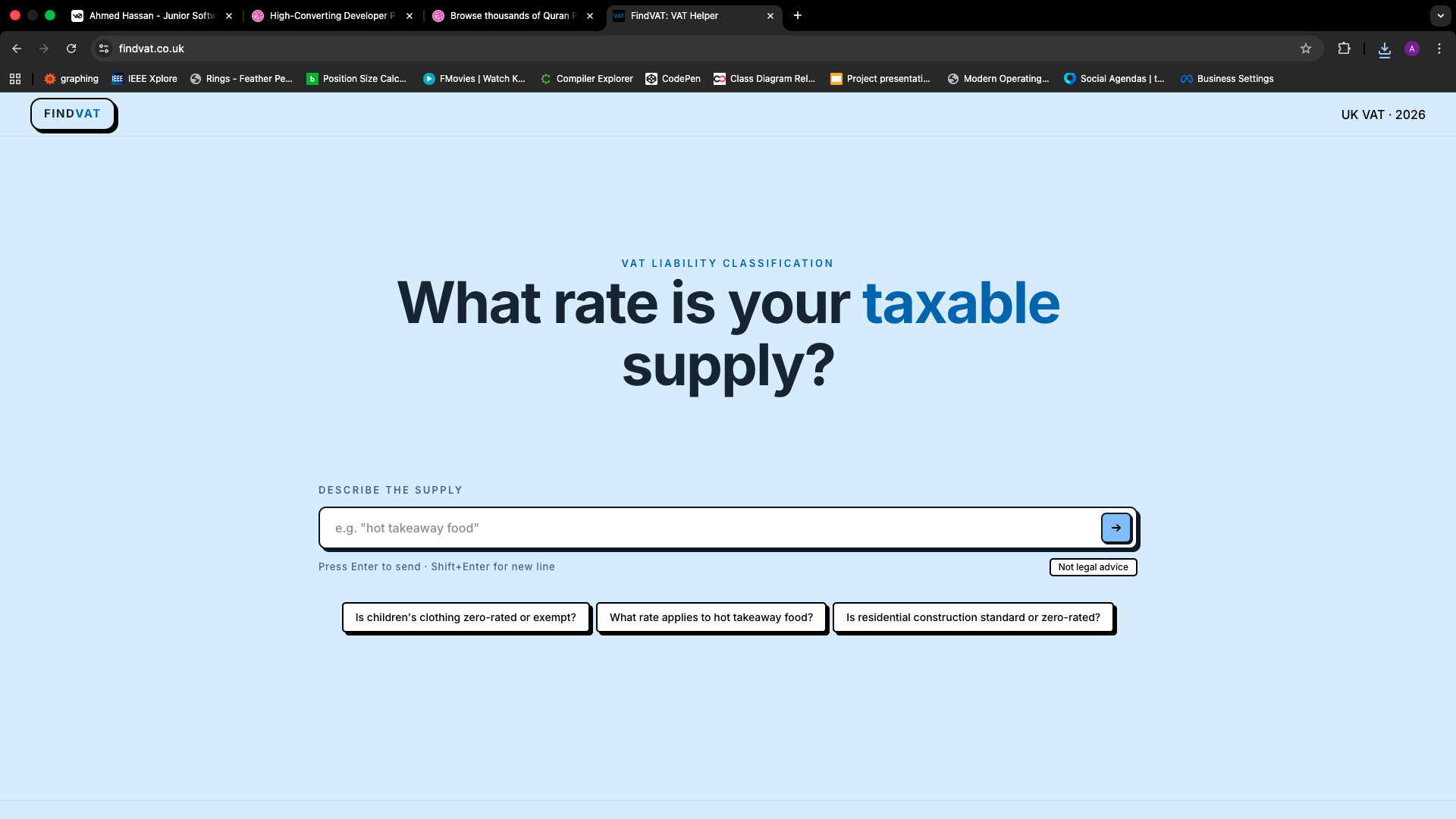Expand the tab search dropdown arrow

pos(1440,15)
